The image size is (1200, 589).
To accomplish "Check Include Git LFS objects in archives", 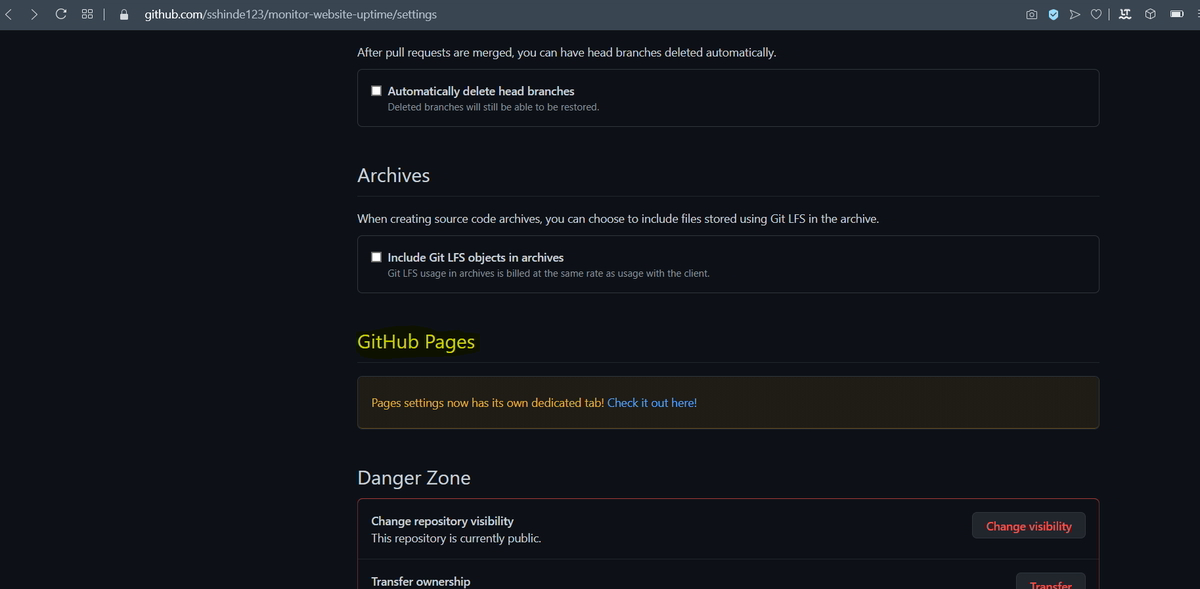I will (376, 256).
